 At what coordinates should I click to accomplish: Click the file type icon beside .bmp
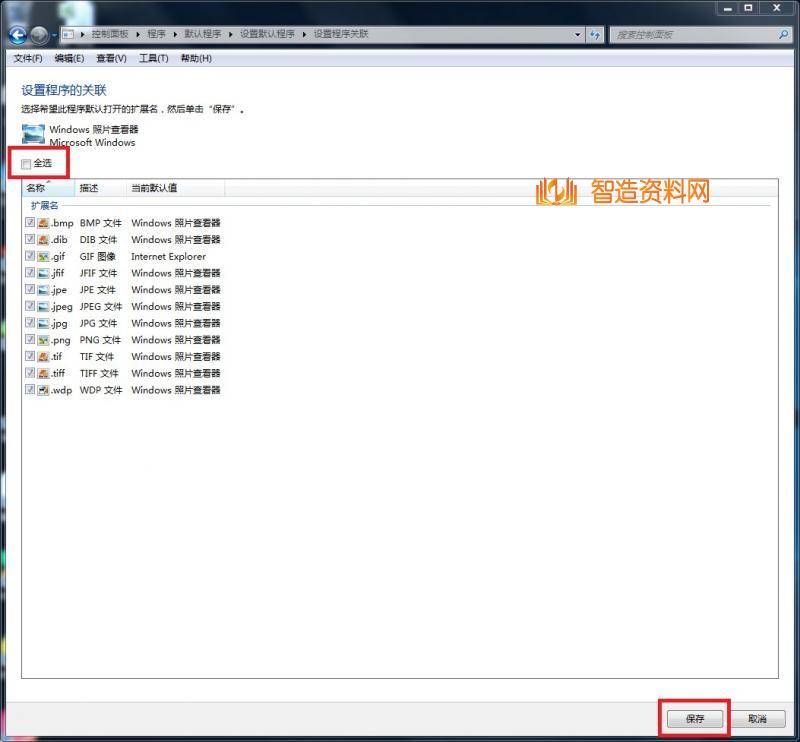(44, 223)
